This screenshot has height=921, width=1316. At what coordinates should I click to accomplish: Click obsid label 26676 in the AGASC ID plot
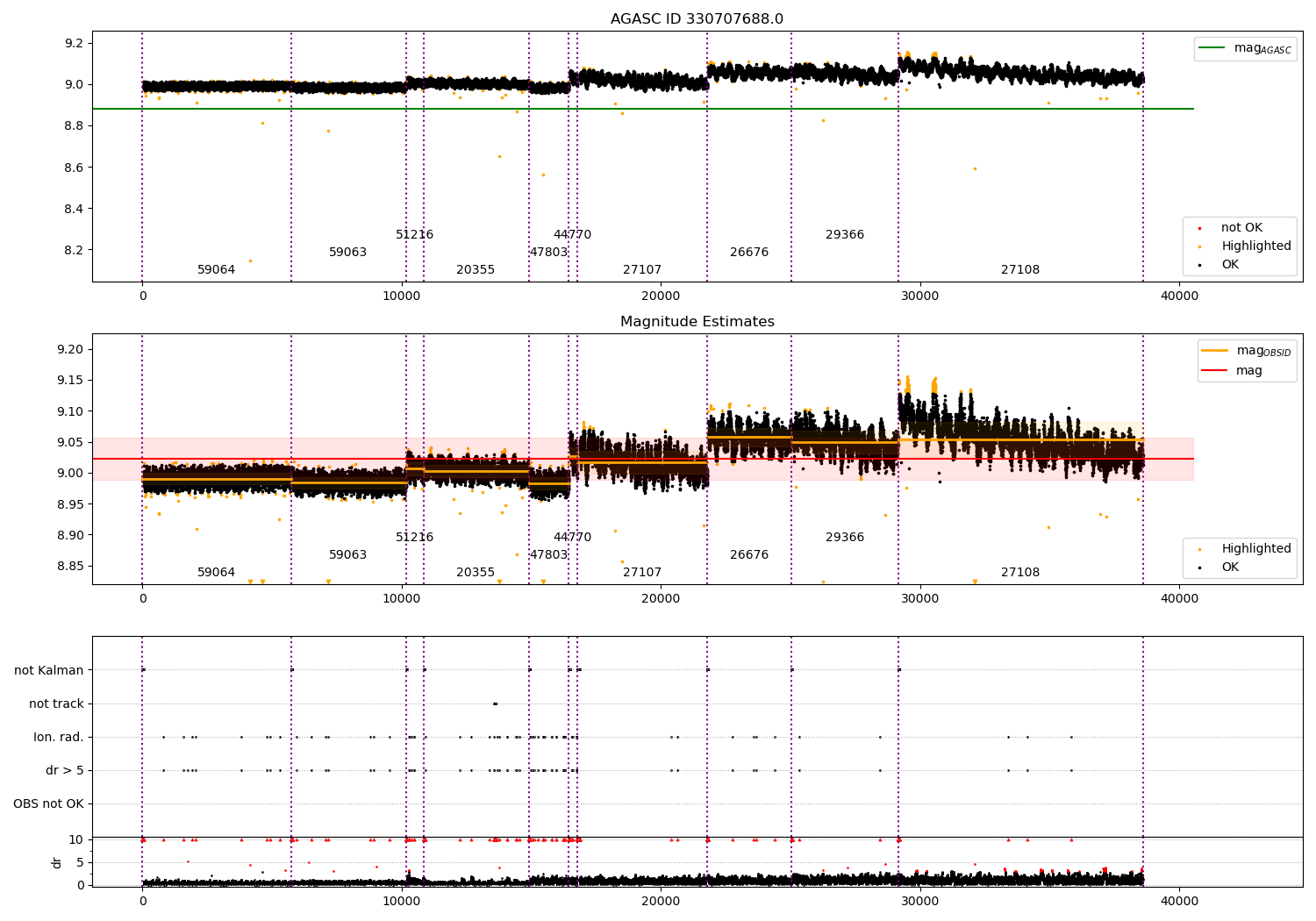(x=749, y=253)
